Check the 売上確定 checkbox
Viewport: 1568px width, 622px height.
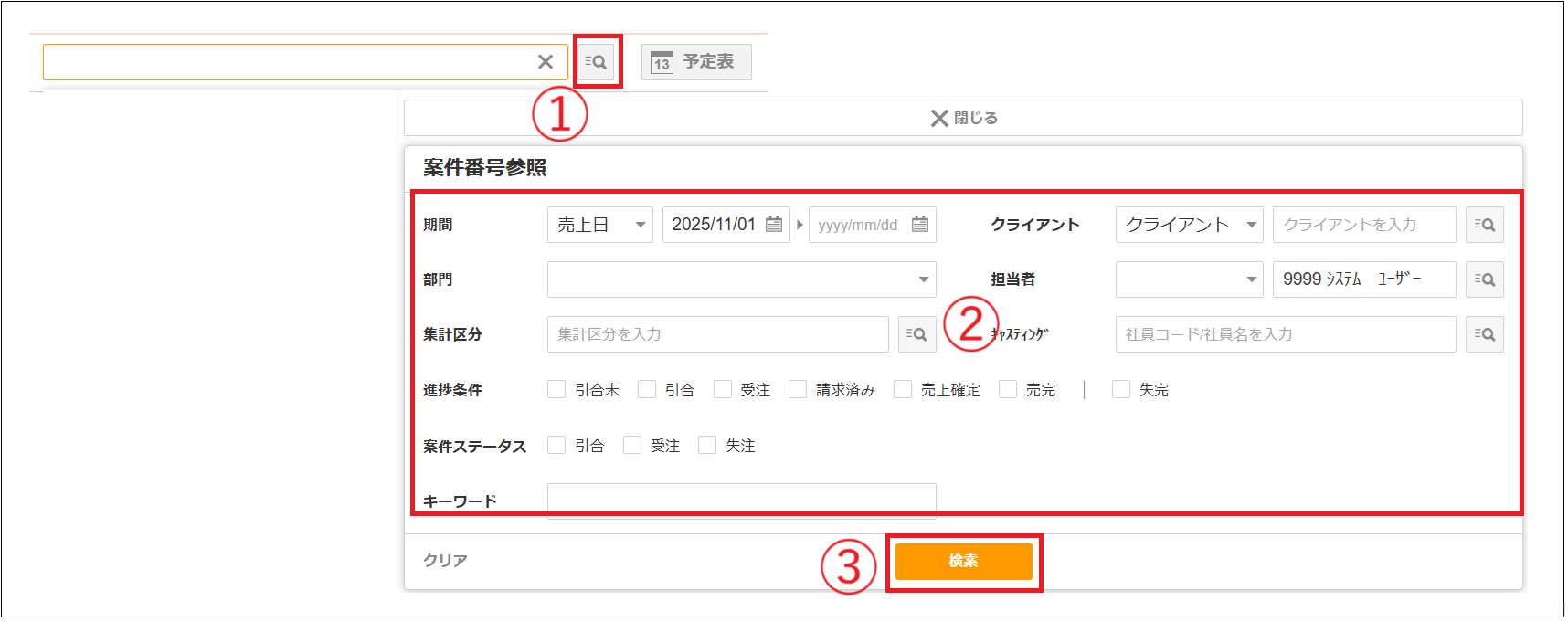[x=903, y=389]
